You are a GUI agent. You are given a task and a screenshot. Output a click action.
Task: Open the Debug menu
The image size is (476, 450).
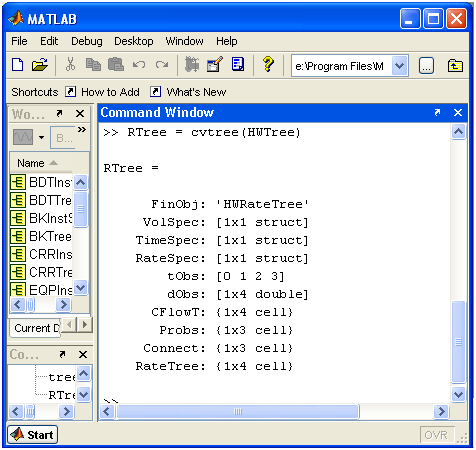(87, 41)
